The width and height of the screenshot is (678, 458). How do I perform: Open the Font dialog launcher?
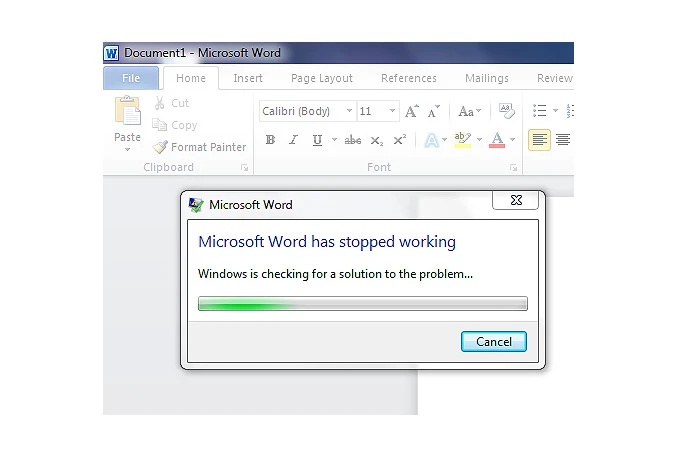tap(513, 168)
